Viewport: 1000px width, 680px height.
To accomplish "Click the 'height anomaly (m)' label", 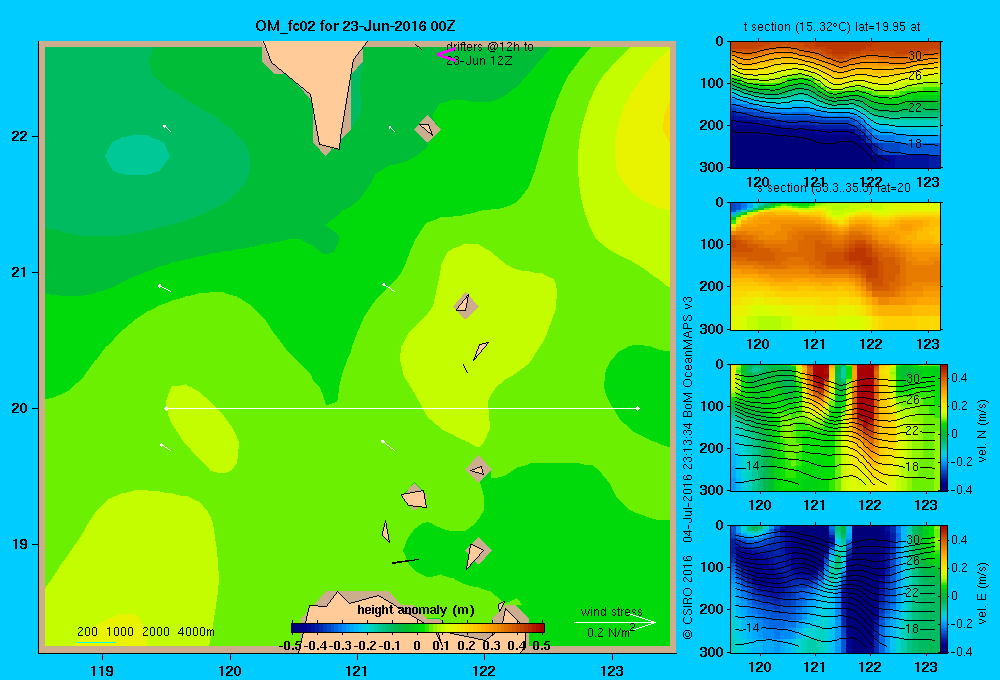I will pyautogui.click(x=416, y=610).
